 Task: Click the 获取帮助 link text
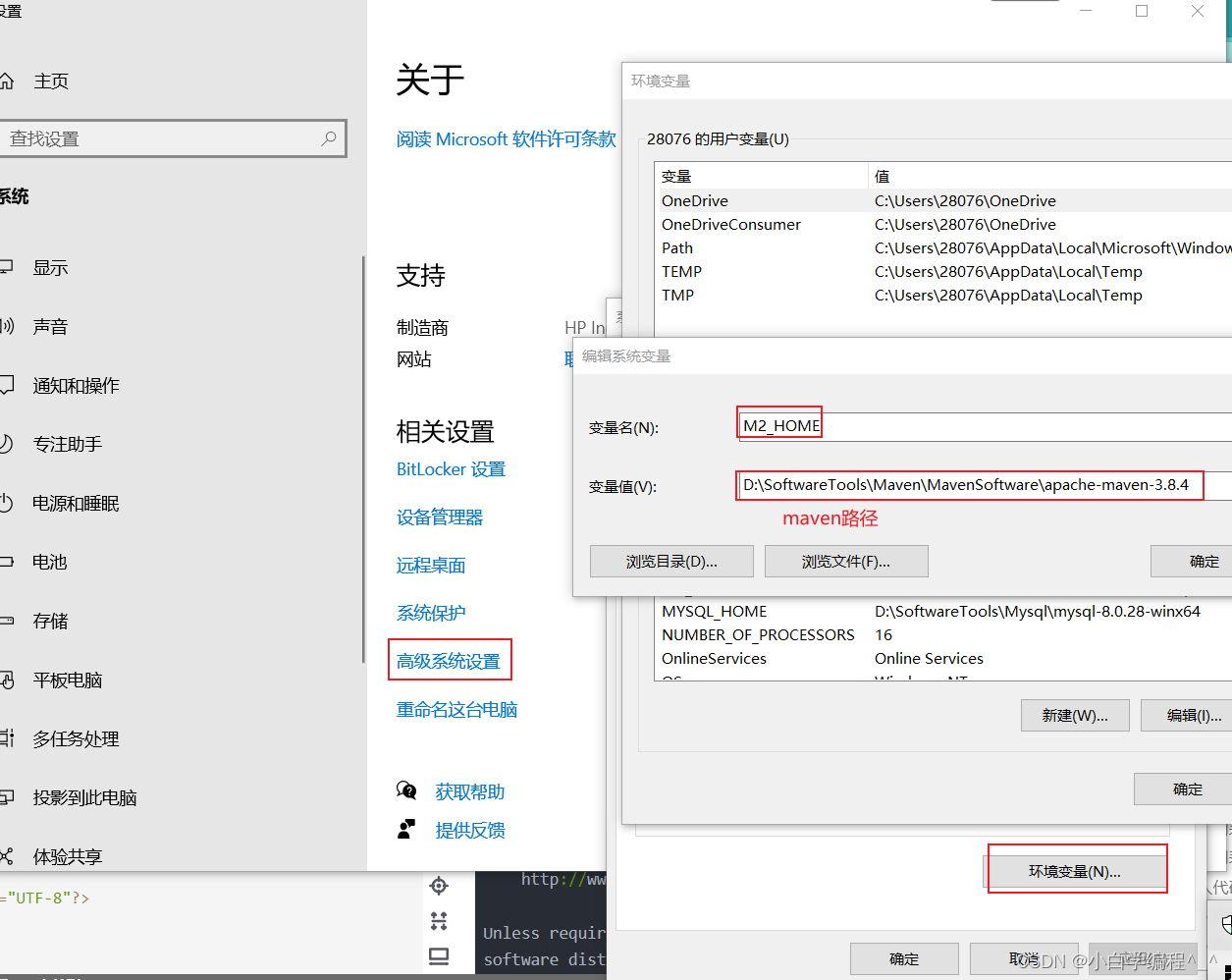(470, 791)
